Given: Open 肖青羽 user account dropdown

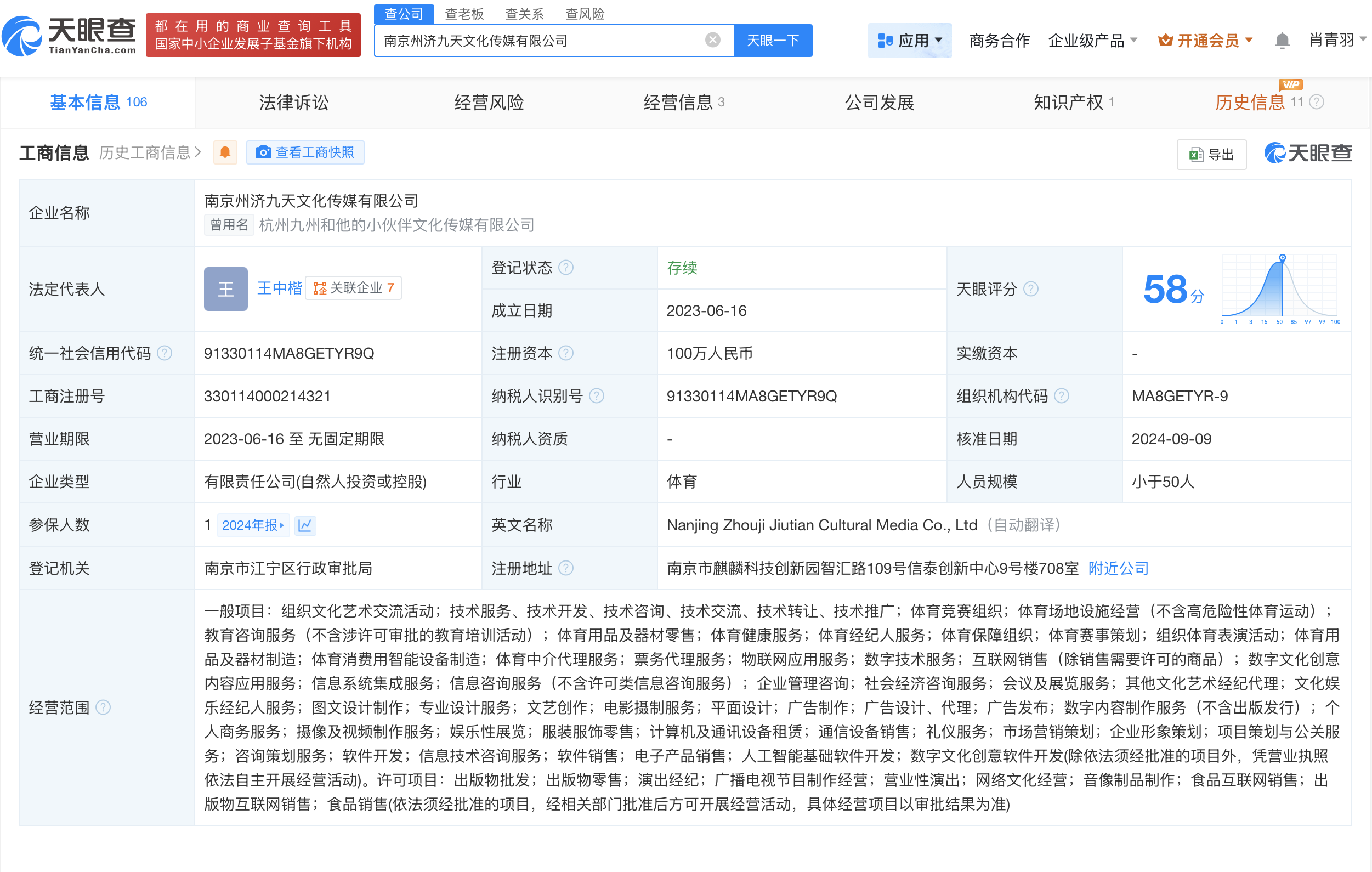Looking at the screenshot, I should point(1337,39).
